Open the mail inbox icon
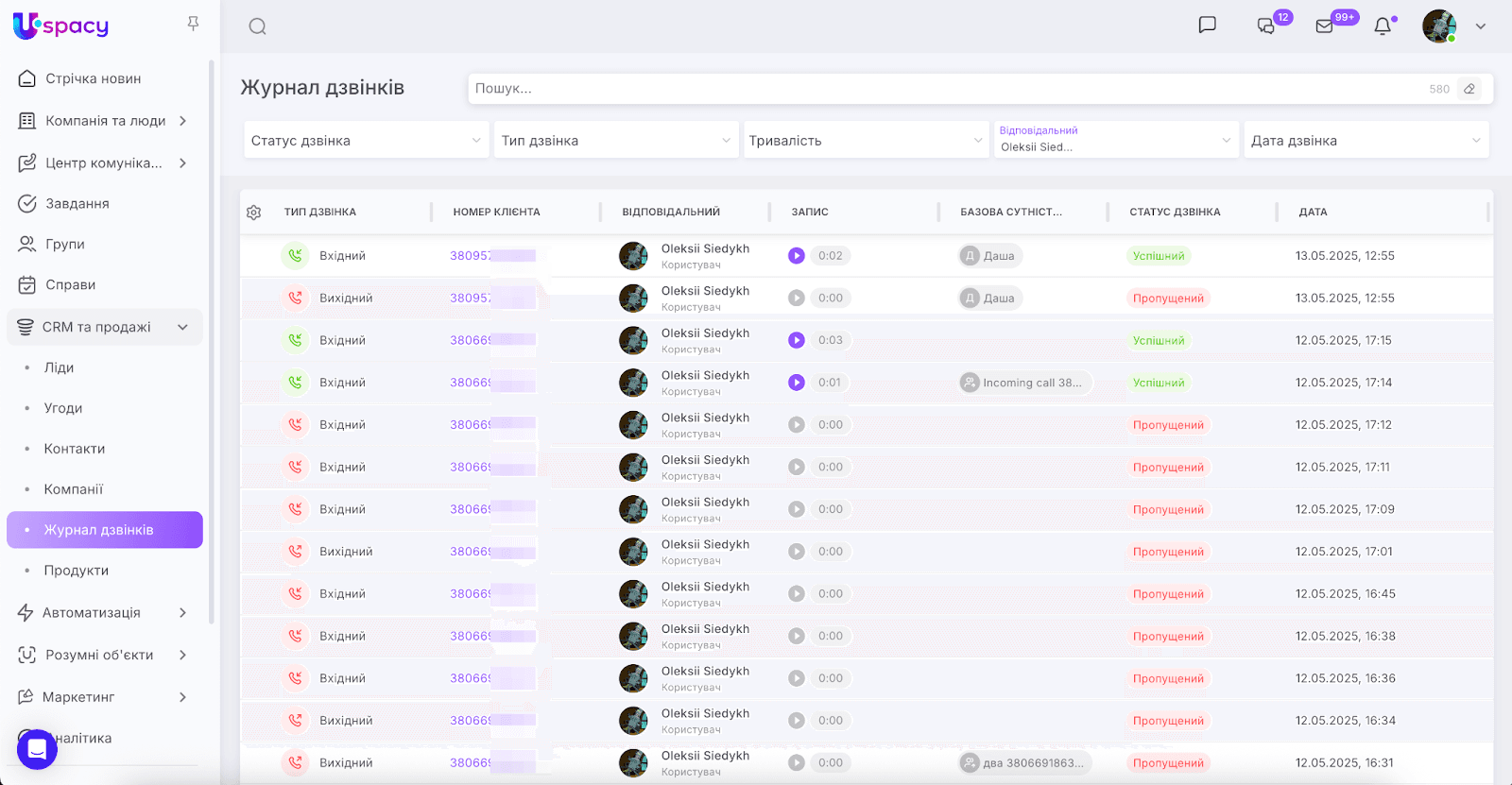 [1325, 26]
